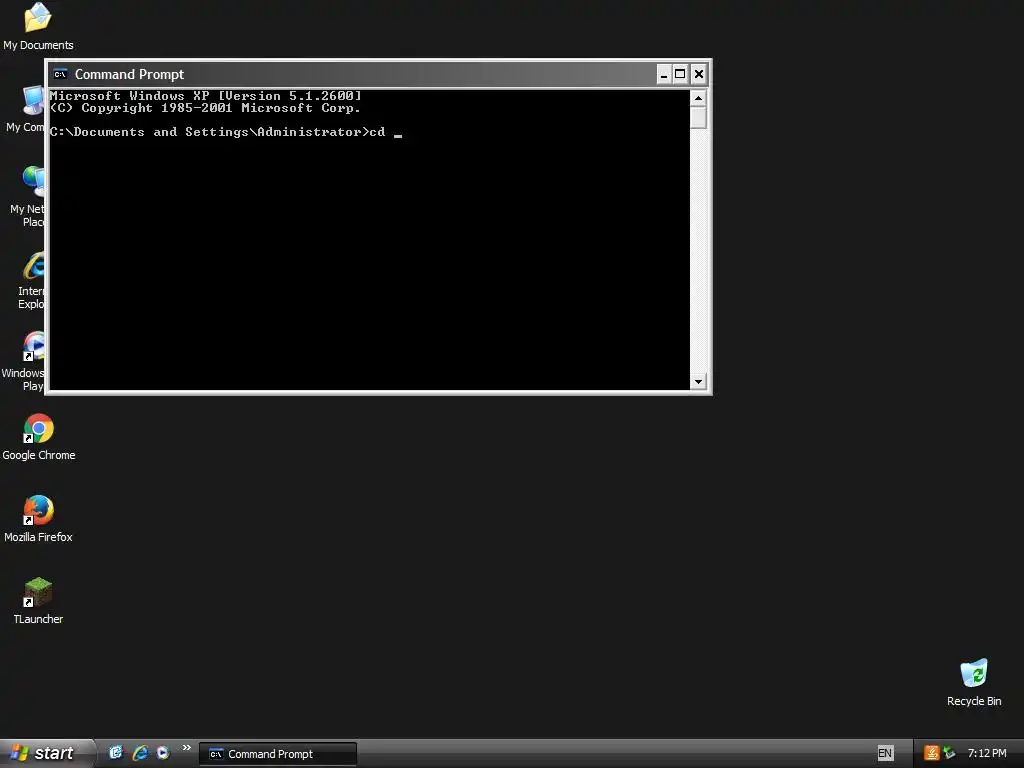This screenshot has height=768, width=1024.
Task: Launch Windows Media Player from quick launch
Action: (163, 752)
